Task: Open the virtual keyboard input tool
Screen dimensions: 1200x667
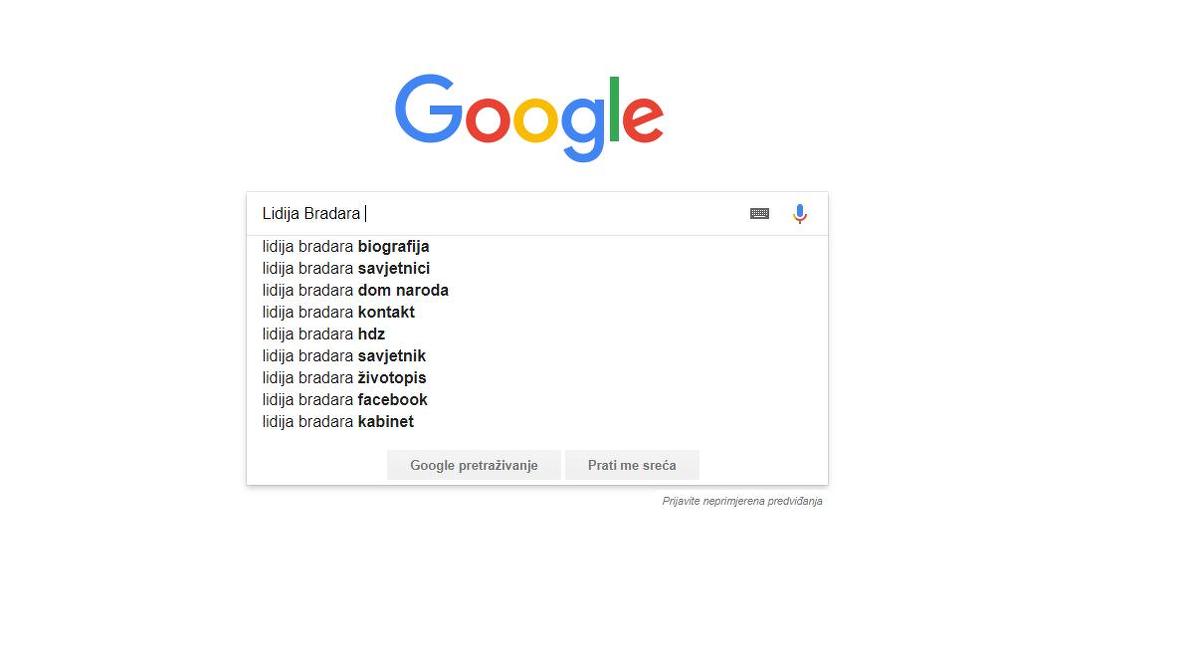Action: click(x=759, y=214)
